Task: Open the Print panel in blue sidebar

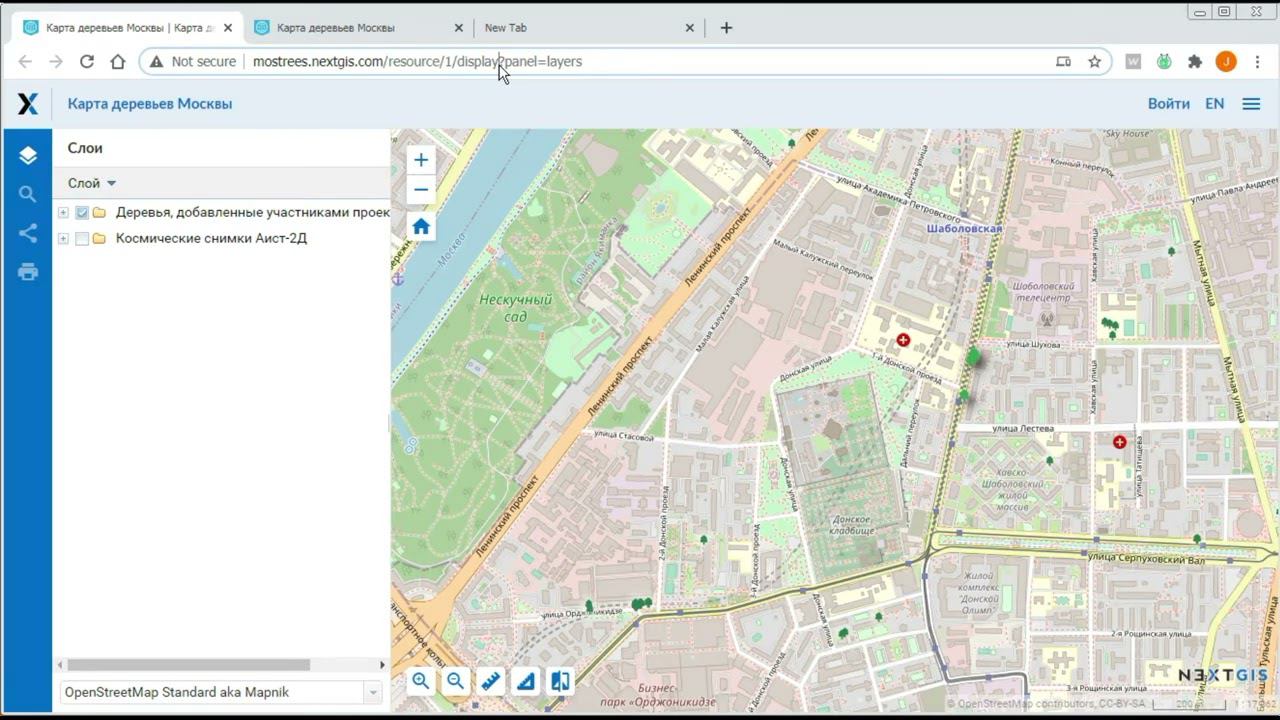Action: click(27, 272)
